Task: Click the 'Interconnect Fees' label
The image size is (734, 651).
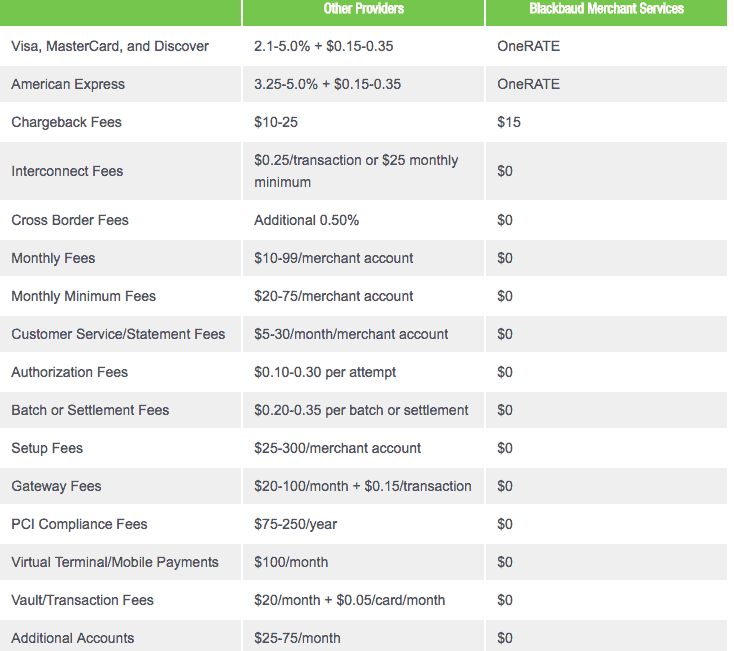Action: click(x=67, y=171)
